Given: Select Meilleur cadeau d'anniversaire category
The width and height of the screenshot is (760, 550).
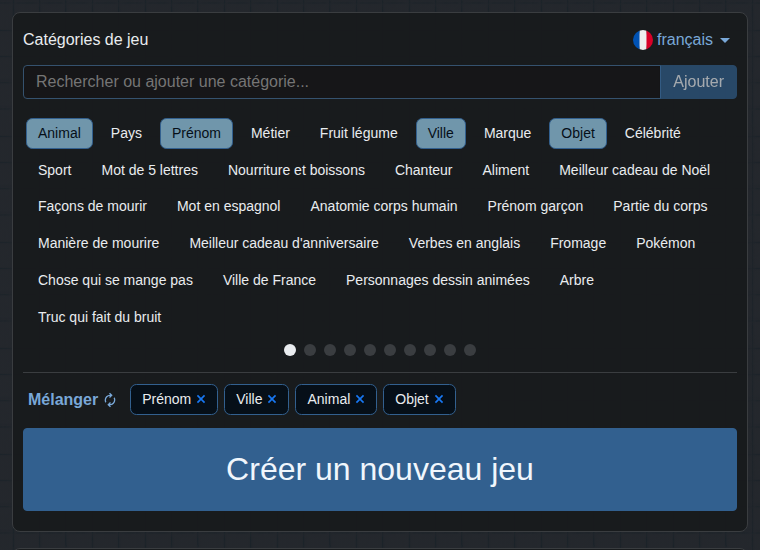Looking at the screenshot, I should click(x=284, y=243).
